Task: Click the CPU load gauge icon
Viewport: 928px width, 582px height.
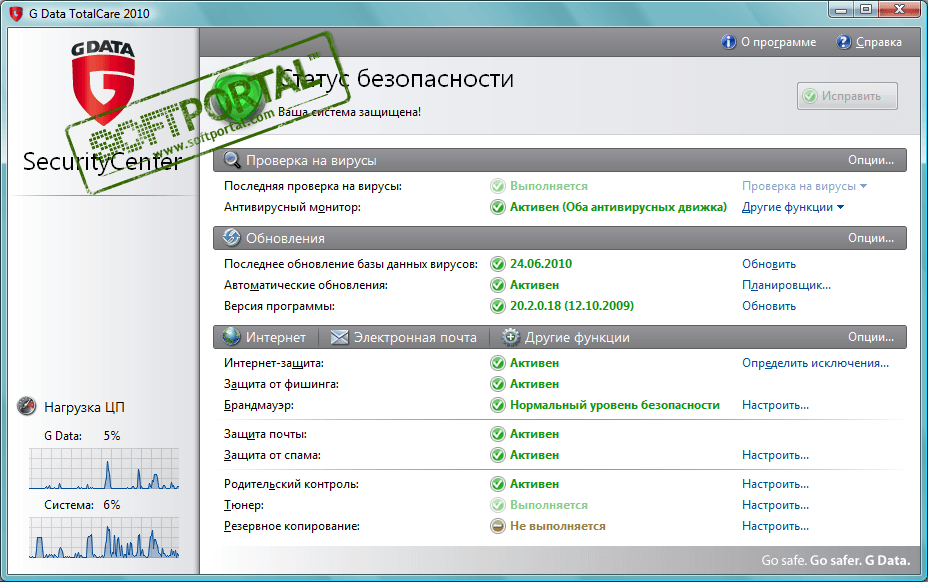Action: point(27,406)
